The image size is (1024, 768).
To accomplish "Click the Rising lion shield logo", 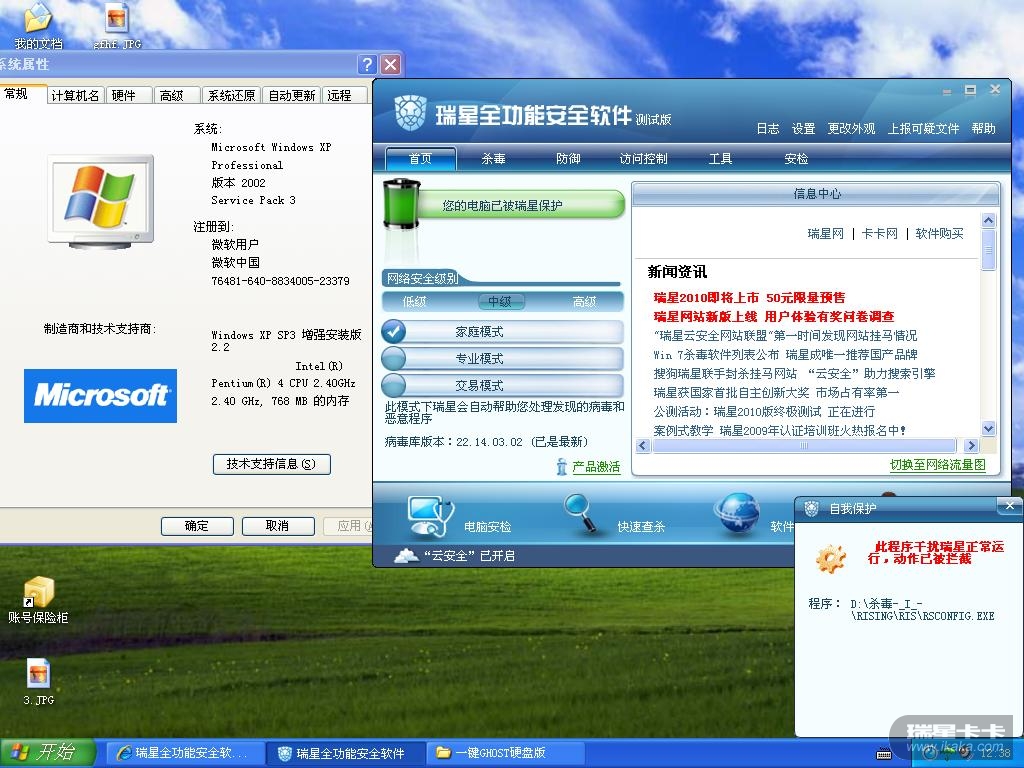I will point(411,112).
